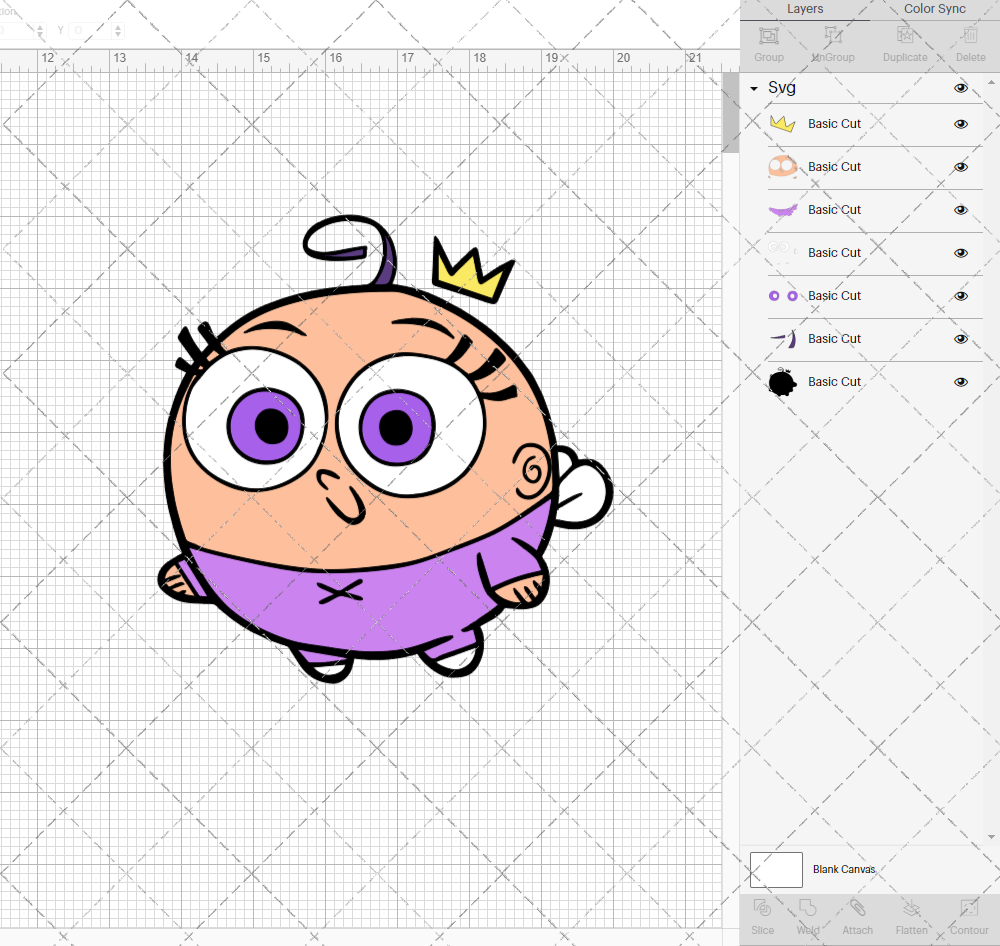Viewport: 1000px width, 946px height.
Task: Click the Delete trash icon
Action: tap(970, 35)
